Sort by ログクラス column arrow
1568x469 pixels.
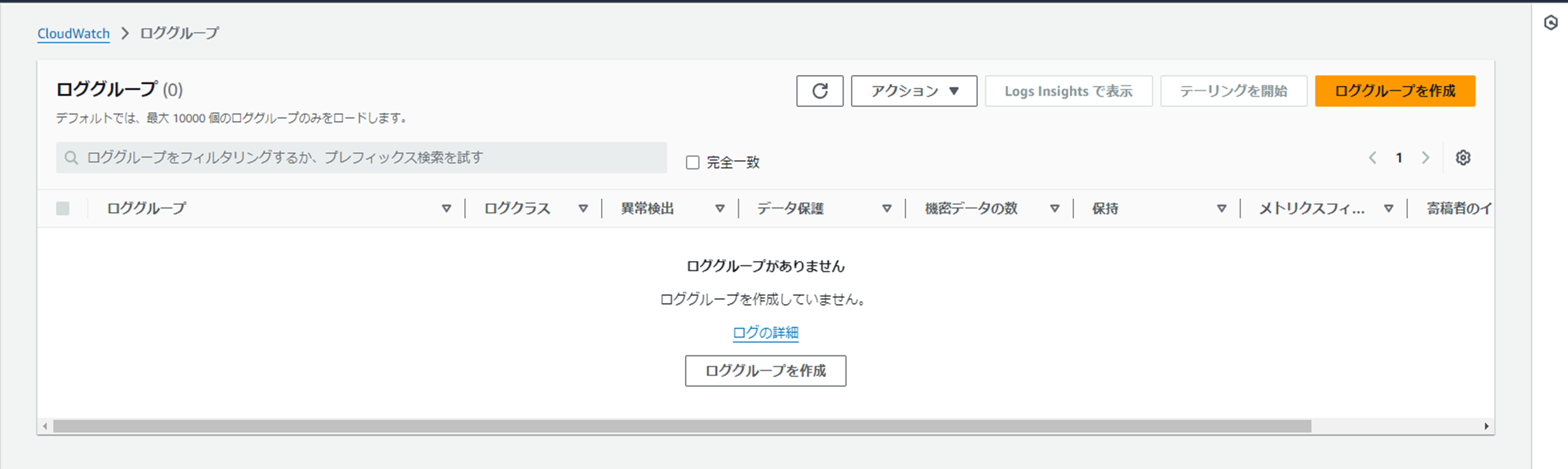tap(583, 208)
